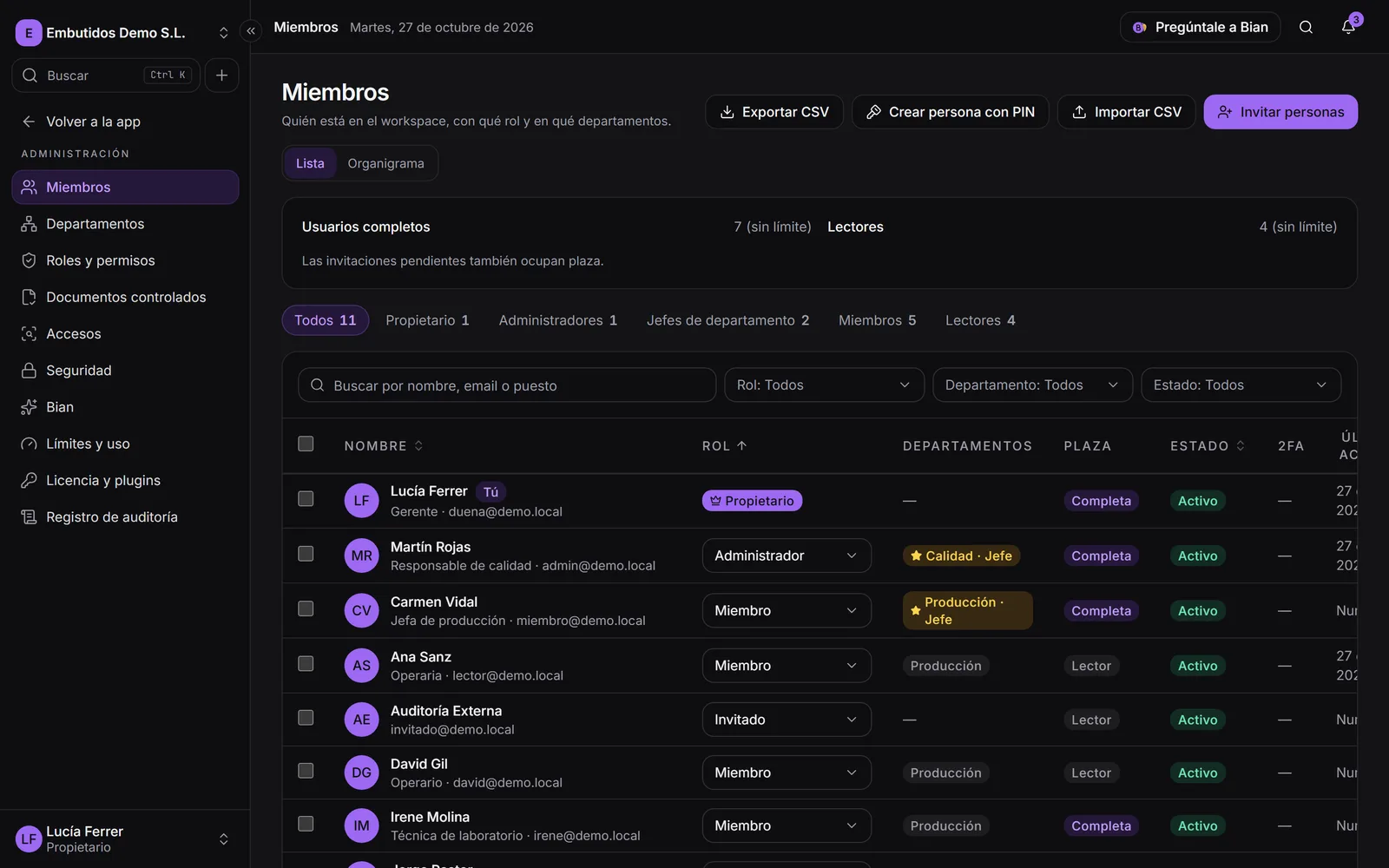Tick the David Gil row checkbox
The height and width of the screenshot is (868, 1389).
pos(306,770)
